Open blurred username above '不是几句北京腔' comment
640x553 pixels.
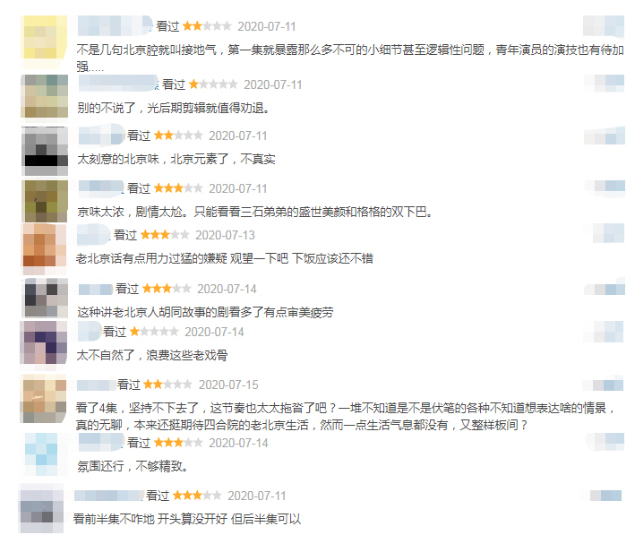(115, 25)
